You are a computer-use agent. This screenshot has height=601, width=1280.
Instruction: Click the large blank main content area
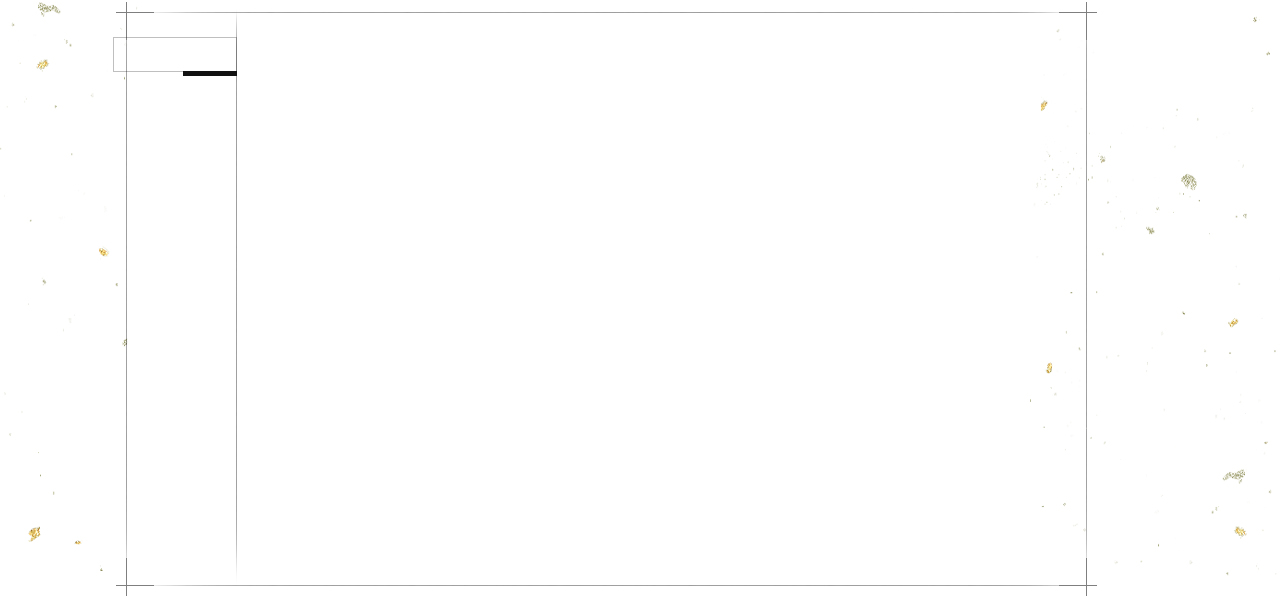(661, 298)
